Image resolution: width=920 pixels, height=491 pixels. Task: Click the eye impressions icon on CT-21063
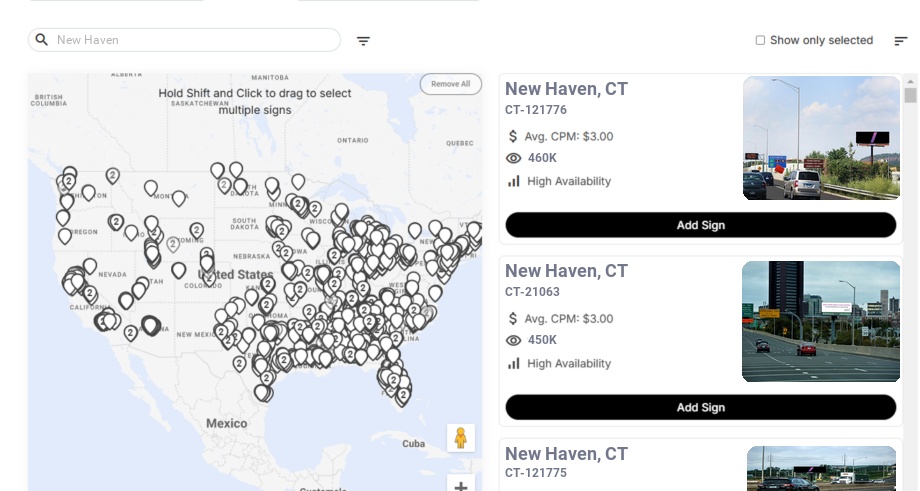[x=514, y=340]
